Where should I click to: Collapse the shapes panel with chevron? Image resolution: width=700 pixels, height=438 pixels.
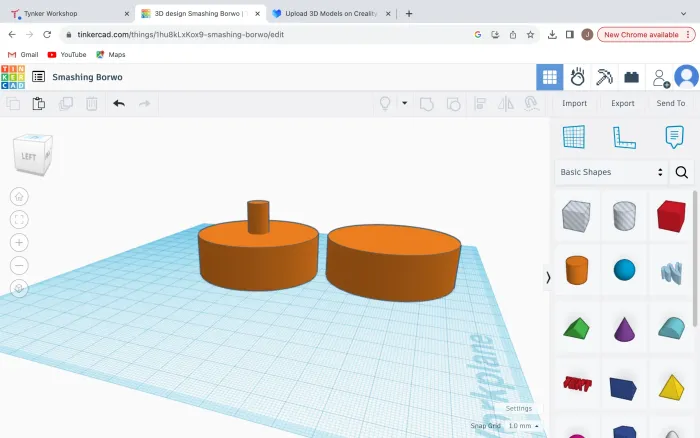548,278
